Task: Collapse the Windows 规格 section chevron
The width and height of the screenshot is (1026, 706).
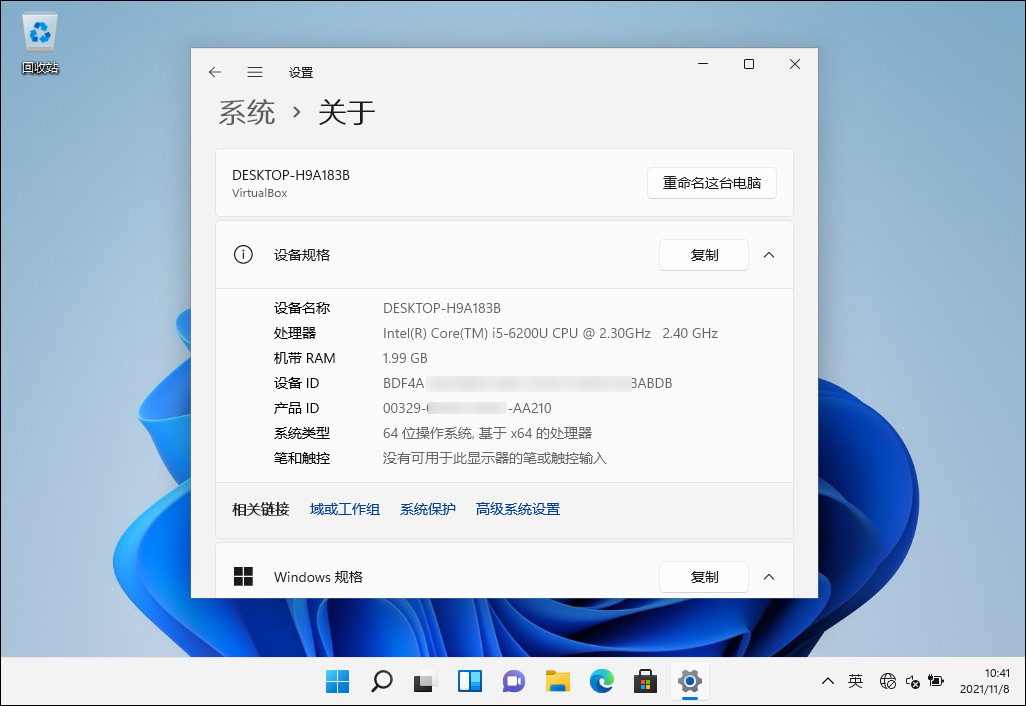Action: coord(769,577)
